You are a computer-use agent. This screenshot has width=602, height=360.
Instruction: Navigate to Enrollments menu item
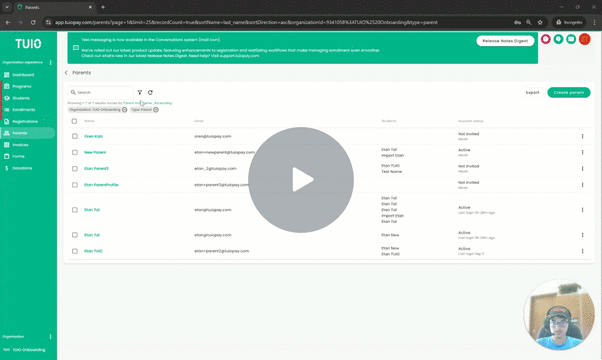(23, 110)
